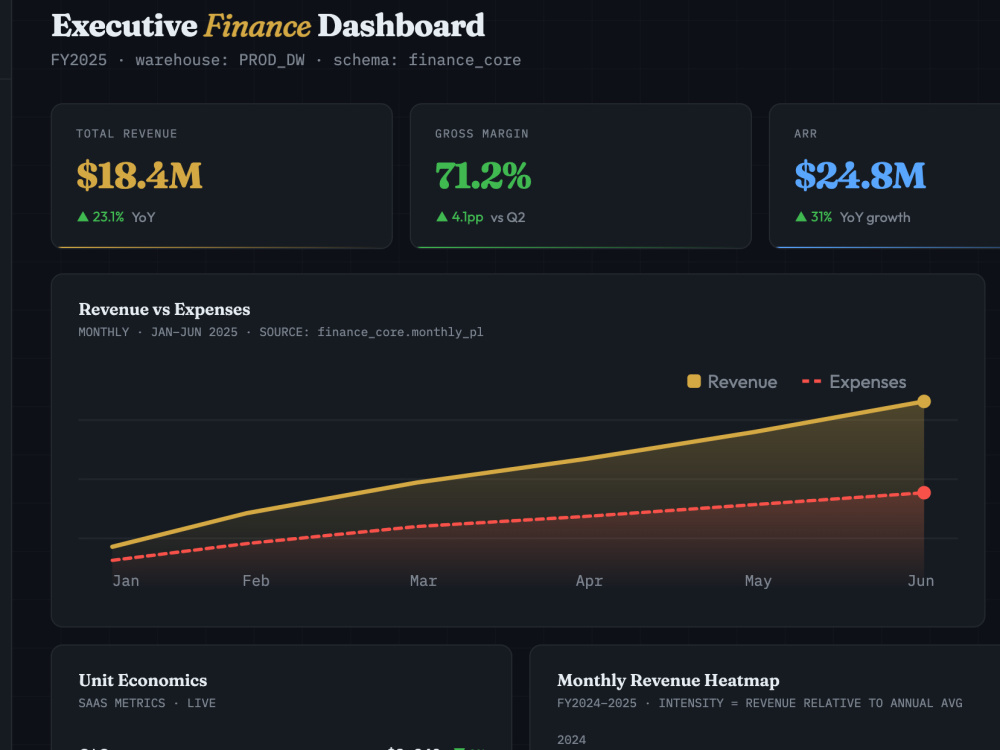The height and width of the screenshot is (750, 1000).
Task: Click the FY2025 warehouse PROD_DW subtitle
Action: pos(286,60)
